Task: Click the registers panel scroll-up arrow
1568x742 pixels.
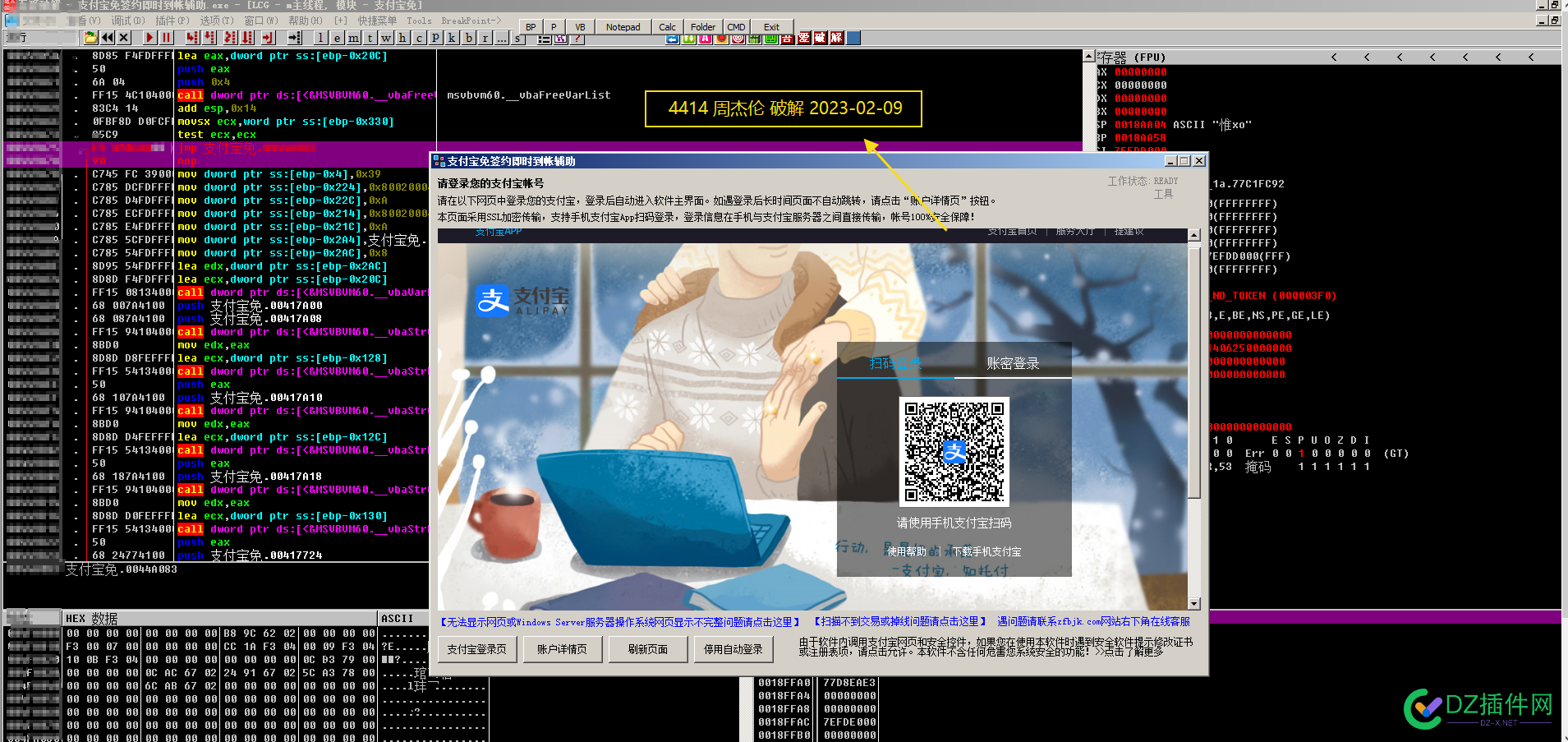Action: 1089,57
